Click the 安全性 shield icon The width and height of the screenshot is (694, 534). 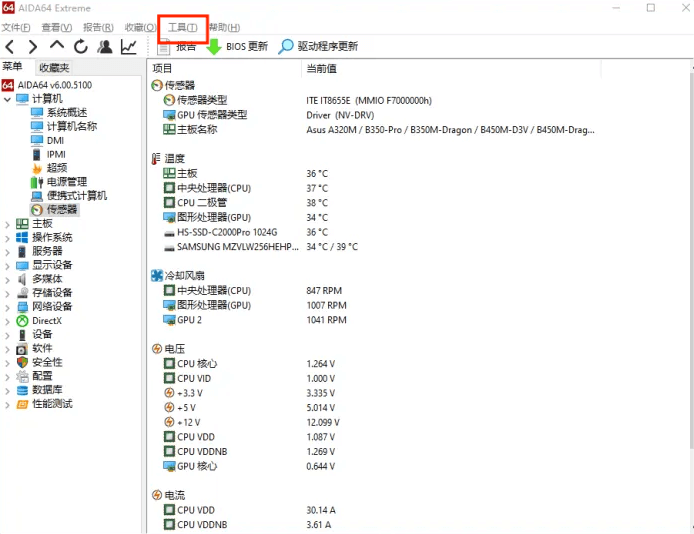tap(22, 362)
